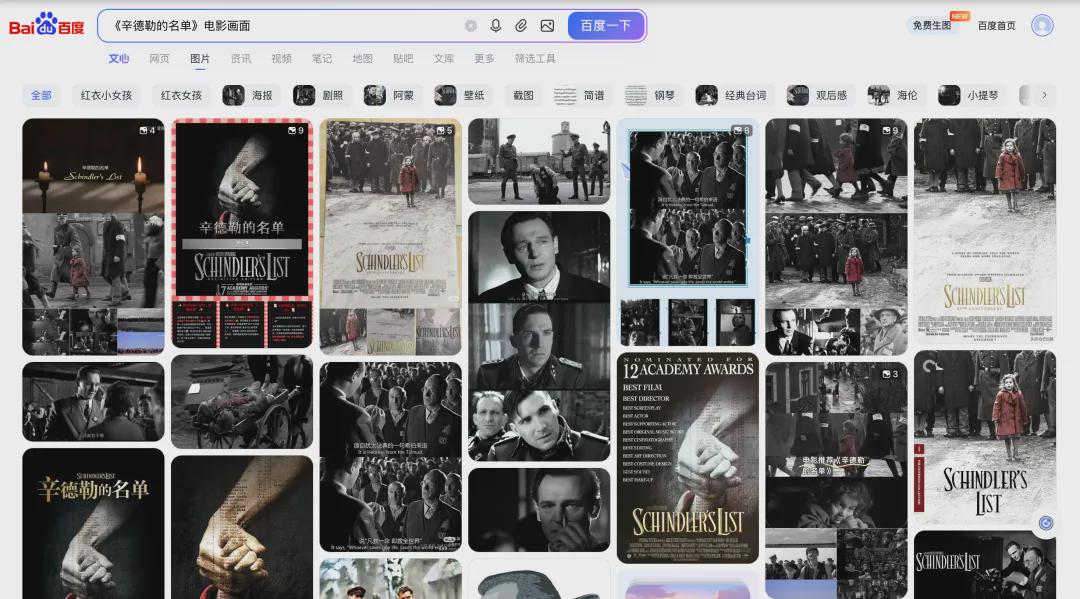The width and height of the screenshot is (1080, 599).
Task: Open Chinese title 辛德勒的名单 gold poster
Action: [93, 524]
